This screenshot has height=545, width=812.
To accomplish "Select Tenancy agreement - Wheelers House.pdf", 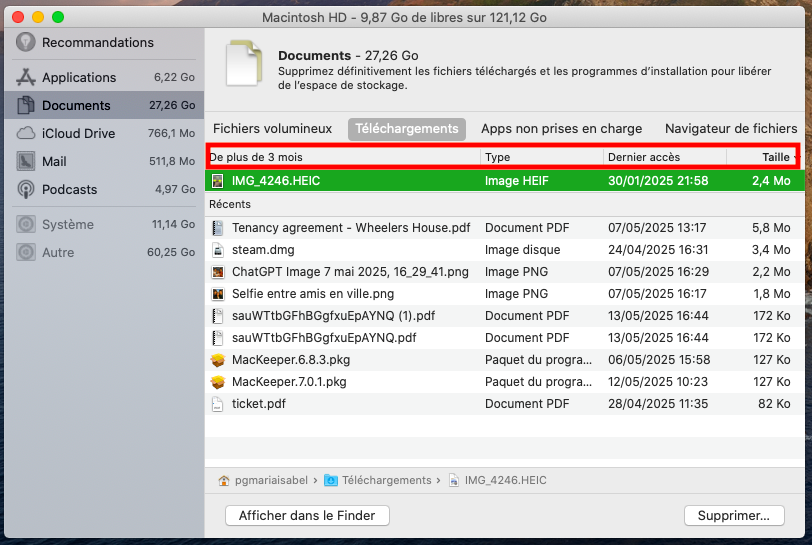I will [351, 228].
